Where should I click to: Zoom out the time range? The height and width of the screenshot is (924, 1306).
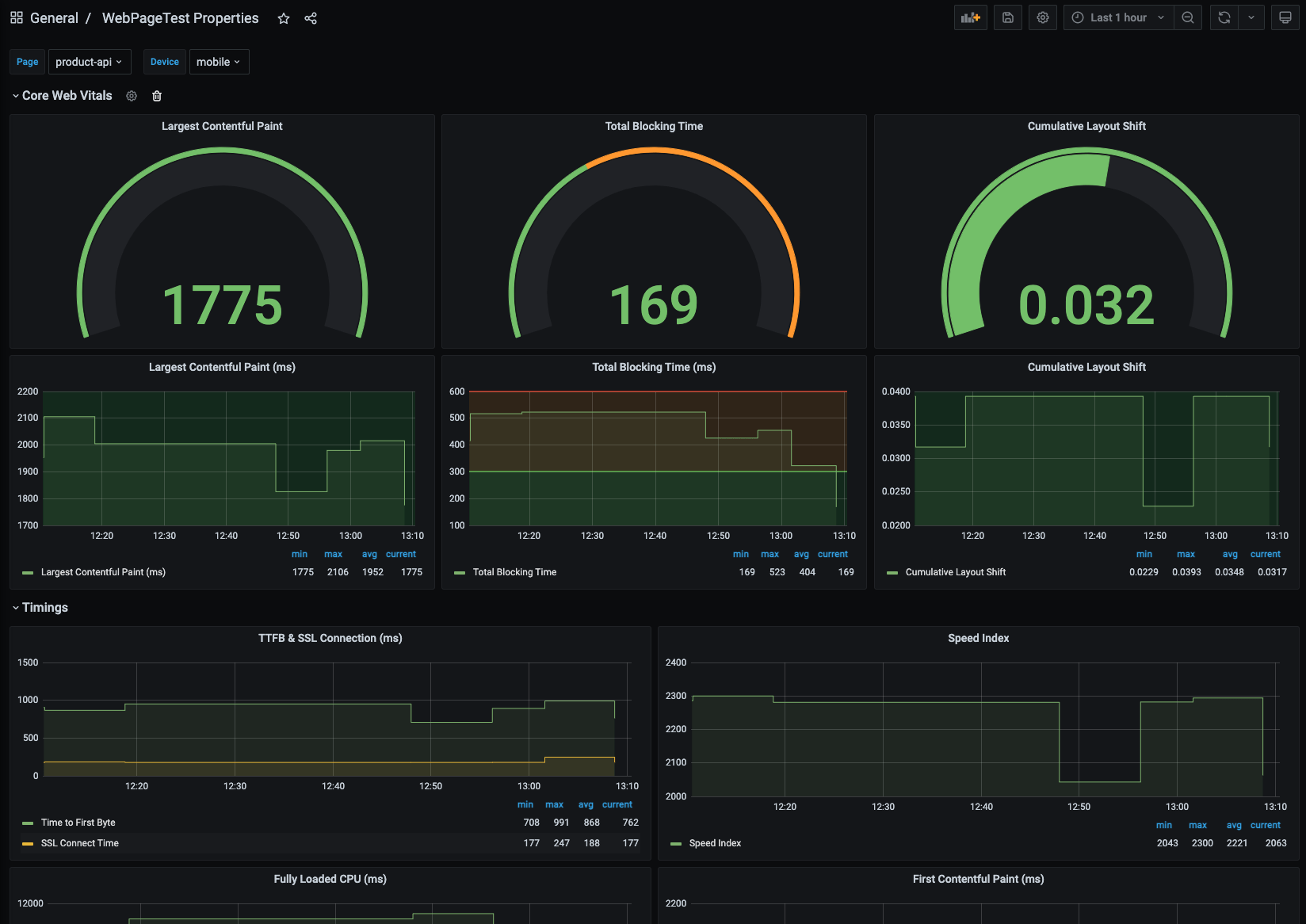click(x=1188, y=17)
